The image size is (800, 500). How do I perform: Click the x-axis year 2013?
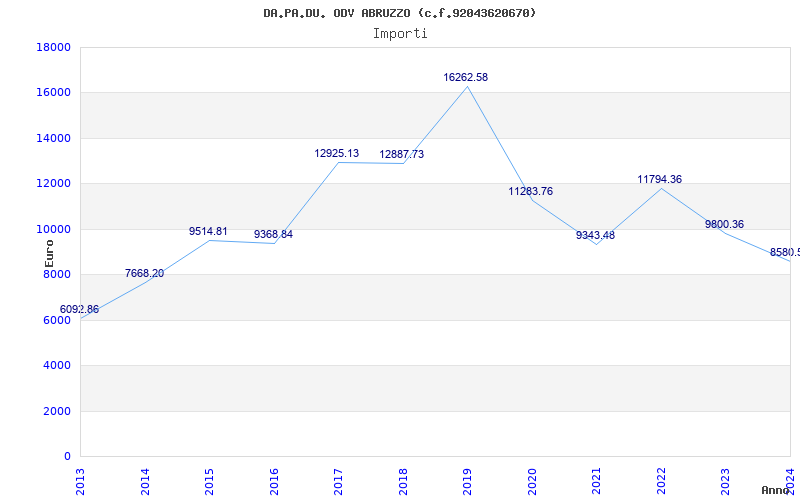[80, 482]
